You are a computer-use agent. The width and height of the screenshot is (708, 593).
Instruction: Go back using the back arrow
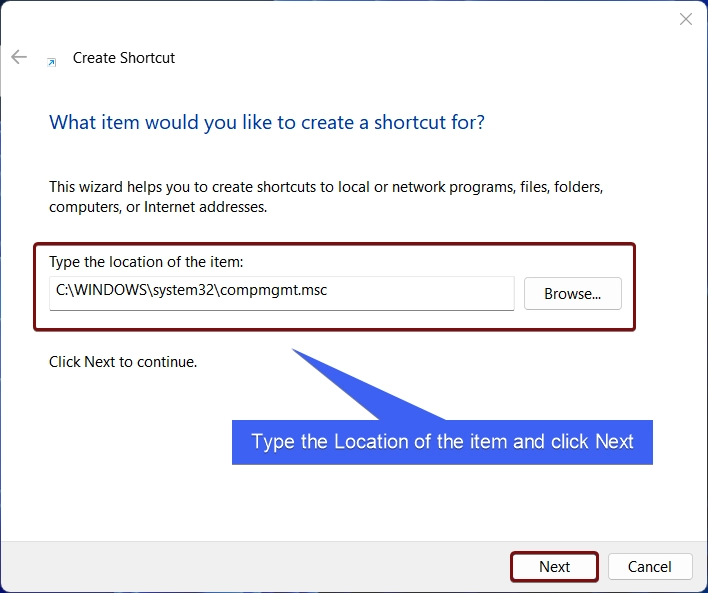tap(19, 57)
